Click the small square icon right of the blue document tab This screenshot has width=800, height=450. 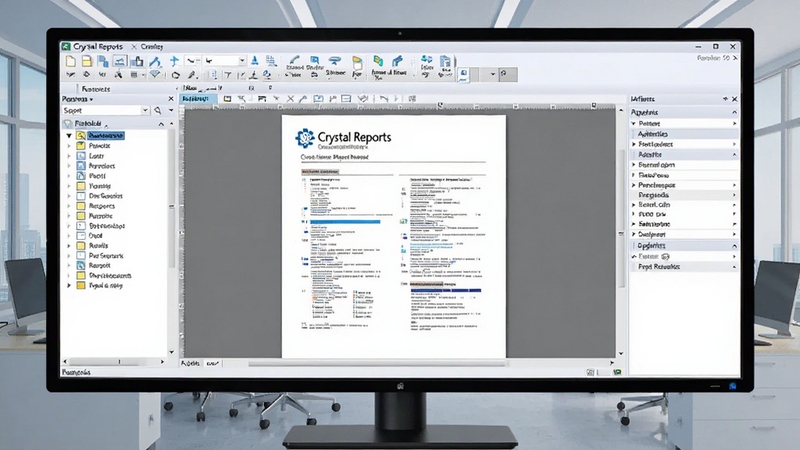pos(228,98)
